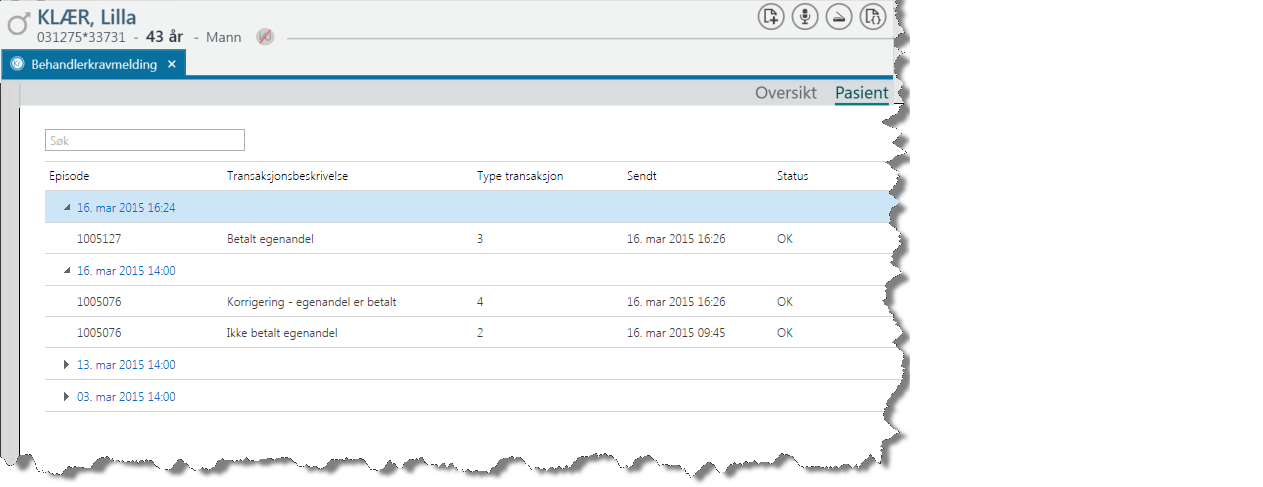Screen dimensions: 1263x487
Task: Select the Betalt egenandel transaction row
Action: [270, 239]
